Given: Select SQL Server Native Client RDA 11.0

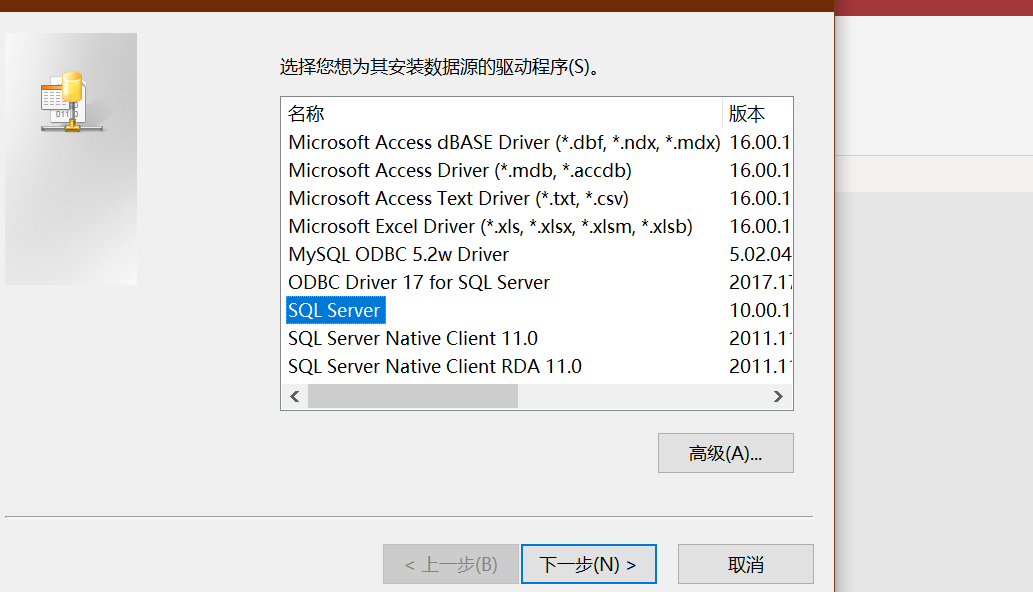Looking at the screenshot, I should pos(435,366).
